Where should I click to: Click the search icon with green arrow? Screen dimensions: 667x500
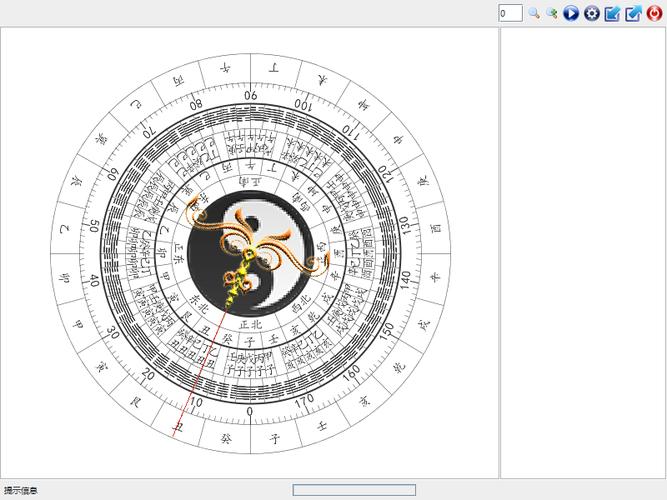point(552,13)
